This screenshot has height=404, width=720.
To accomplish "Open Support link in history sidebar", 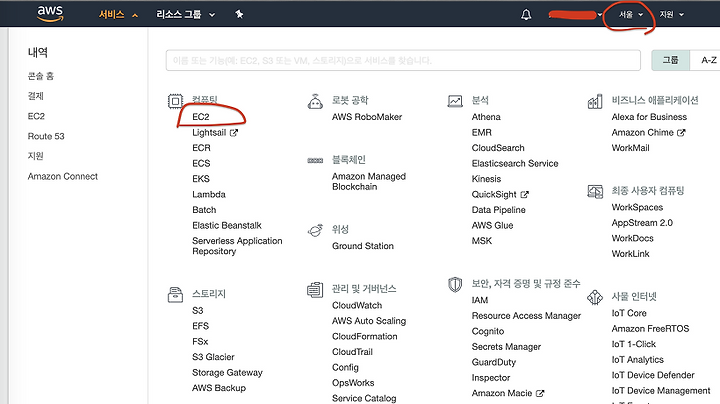I will point(35,156).
